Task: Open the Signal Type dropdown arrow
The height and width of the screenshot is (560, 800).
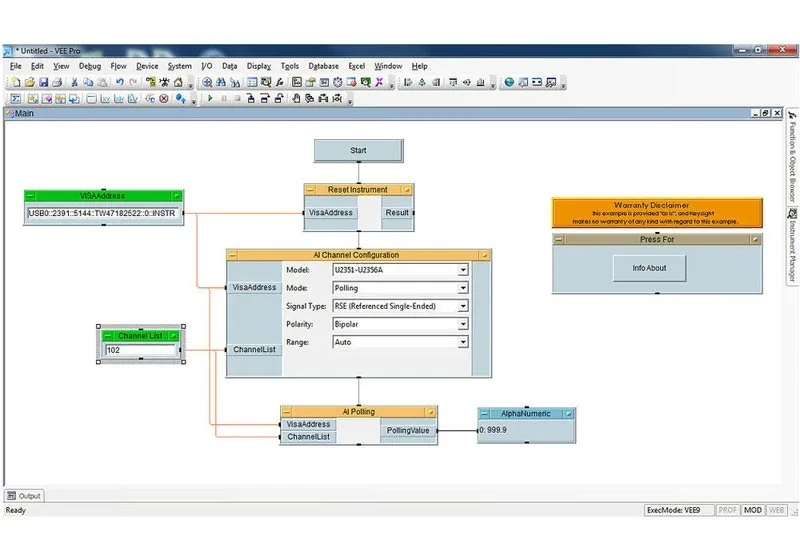Action: tap(462, 306)
